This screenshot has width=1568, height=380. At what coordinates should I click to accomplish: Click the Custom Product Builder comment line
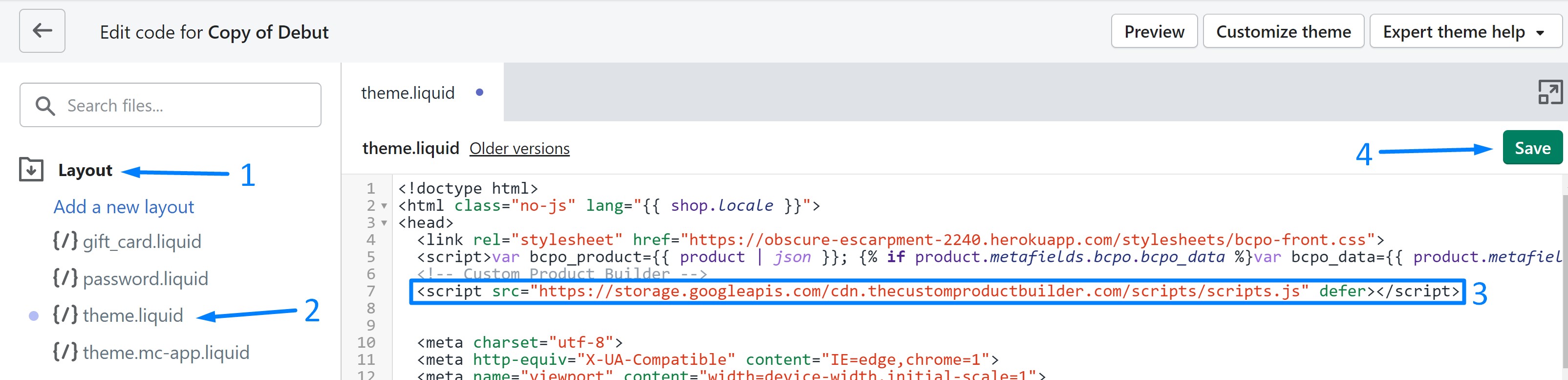click(562, 274)
